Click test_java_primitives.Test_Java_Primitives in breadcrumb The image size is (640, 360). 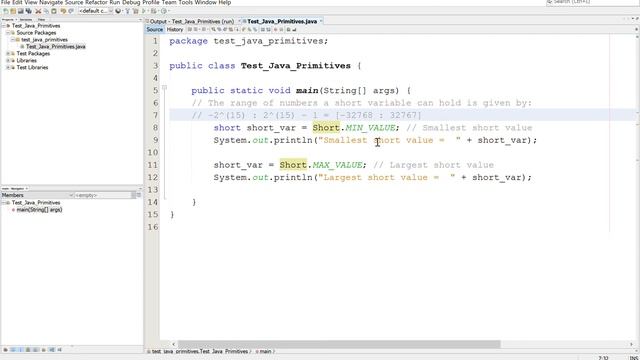(x=200, y=351)
